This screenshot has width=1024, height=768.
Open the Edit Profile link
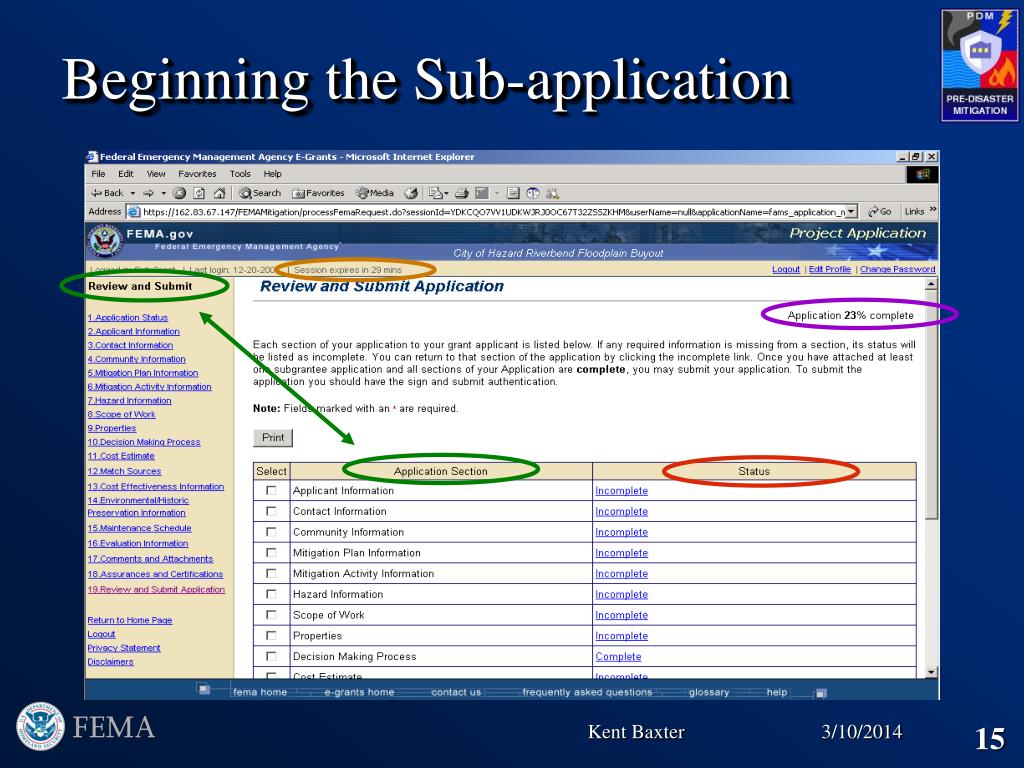829,269
